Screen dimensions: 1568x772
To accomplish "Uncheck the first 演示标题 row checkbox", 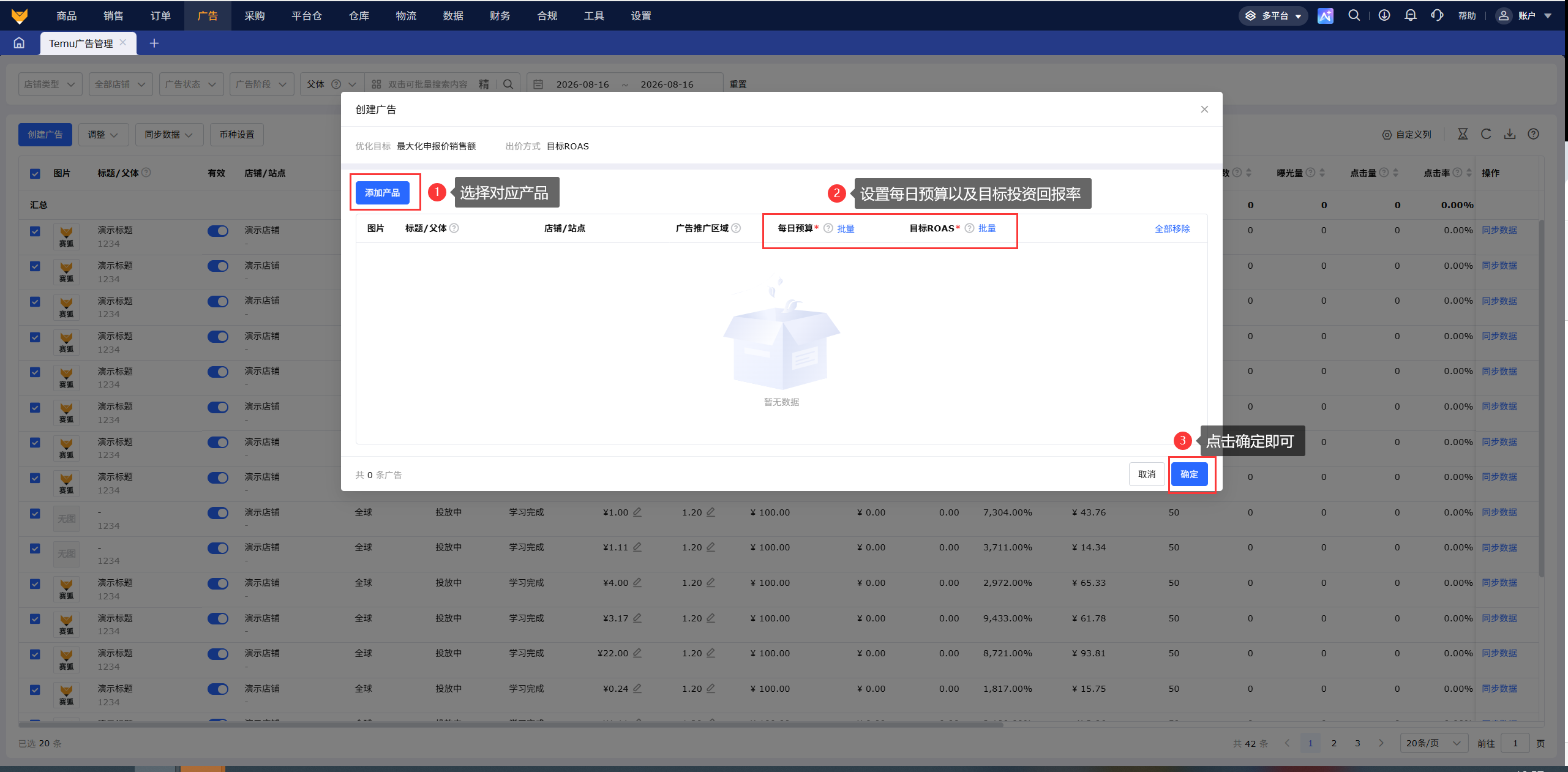I will pyautogui.click(x=35, y=231).
